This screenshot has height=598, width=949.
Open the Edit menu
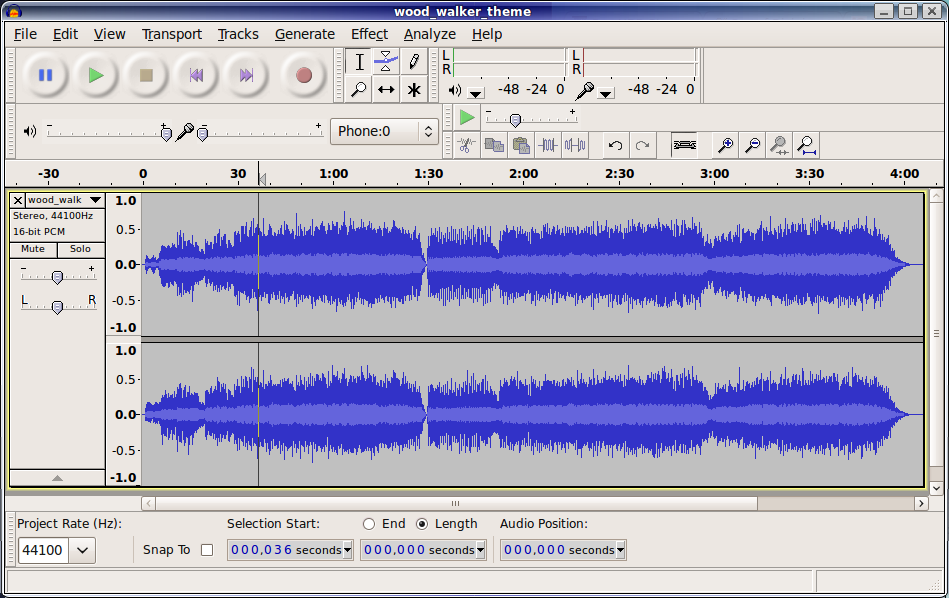65,34
